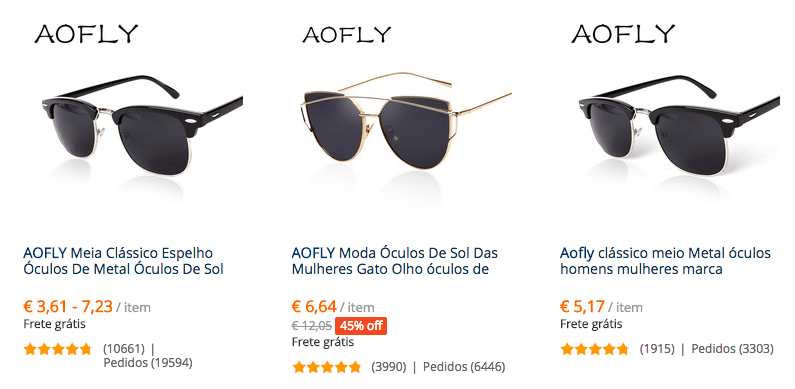The height and width of the screenshot is (389, 795).
Task: View the (10661) reviews count
Action: (x=124, y=349)
